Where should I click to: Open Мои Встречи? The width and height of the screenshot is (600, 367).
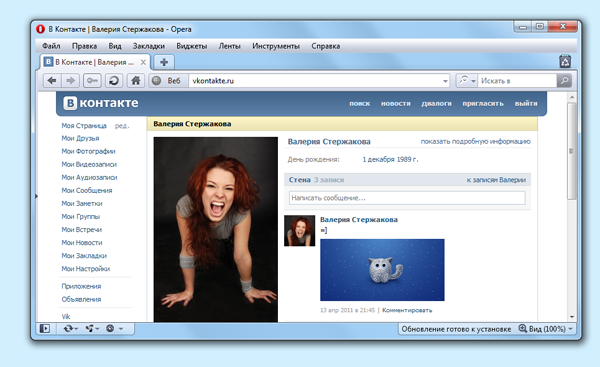pyautogui.click(x=82, y=229)
